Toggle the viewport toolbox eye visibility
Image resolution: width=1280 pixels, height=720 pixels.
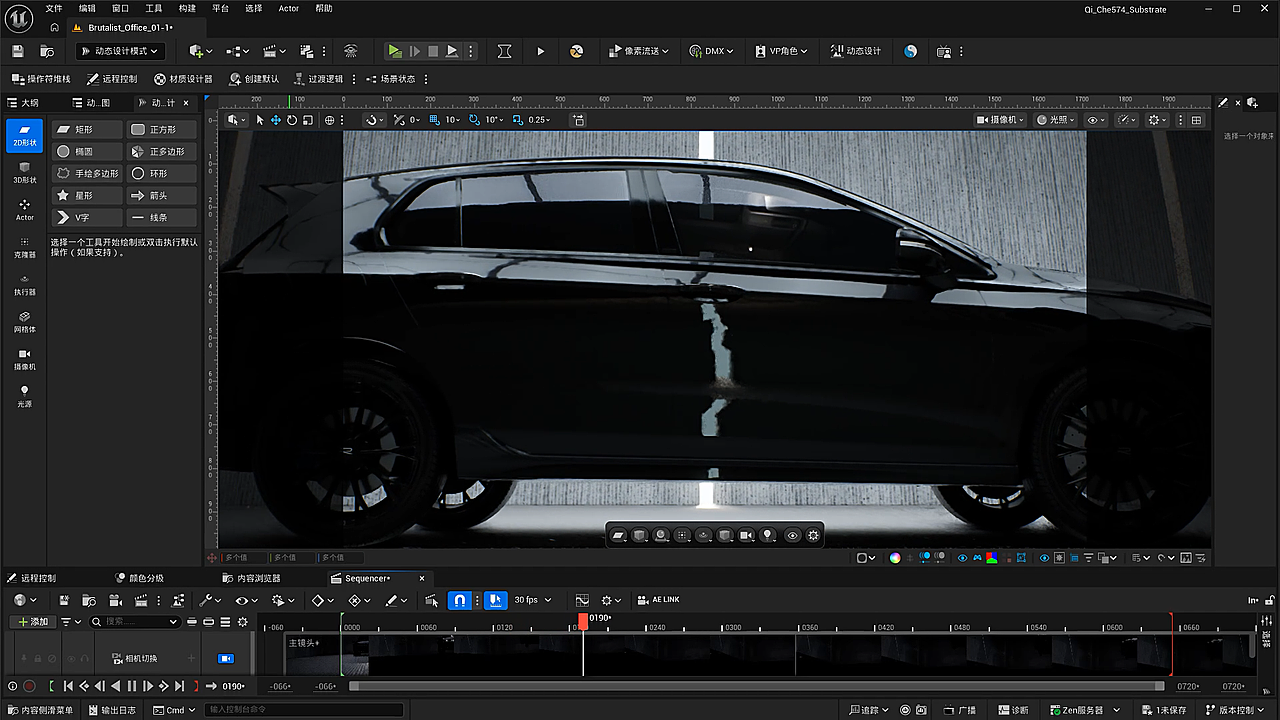793,536
